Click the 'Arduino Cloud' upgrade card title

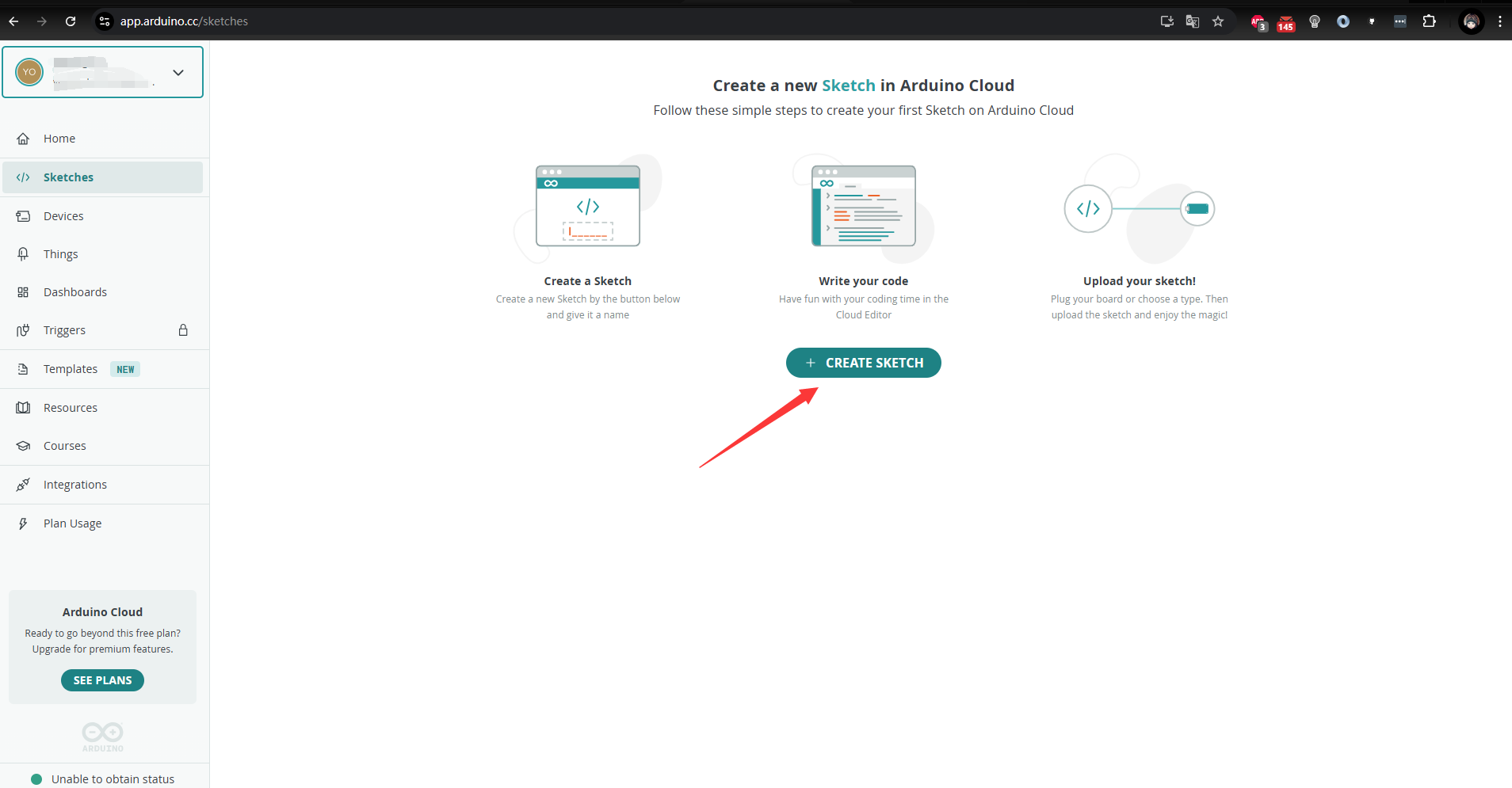(x=102, y=612)
